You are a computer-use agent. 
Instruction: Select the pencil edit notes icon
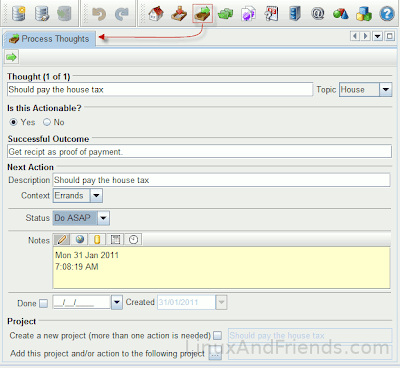point(62,239)
